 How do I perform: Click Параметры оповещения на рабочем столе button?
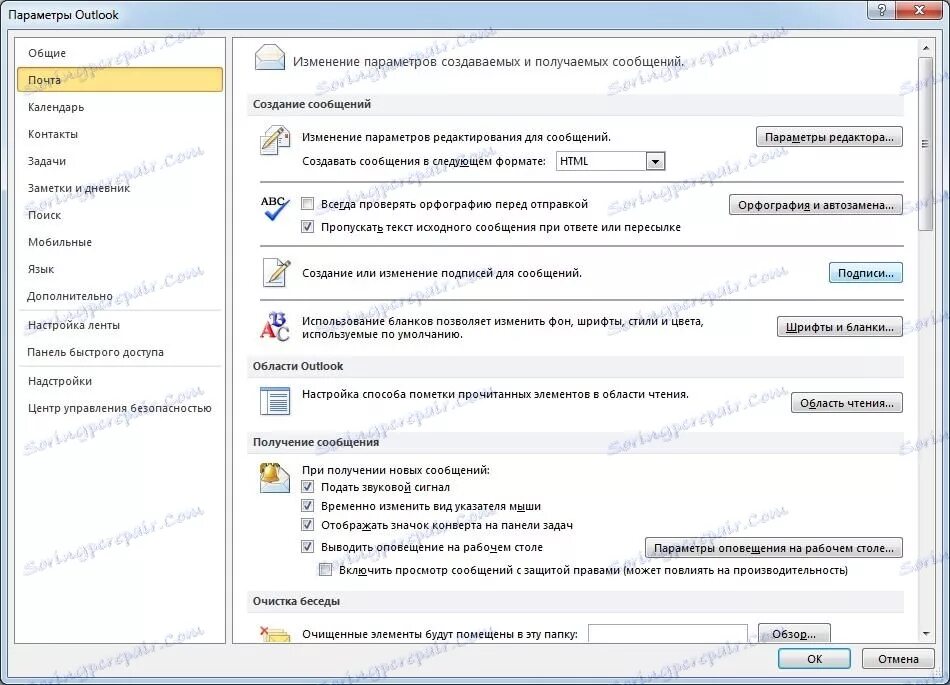(774, 548)
